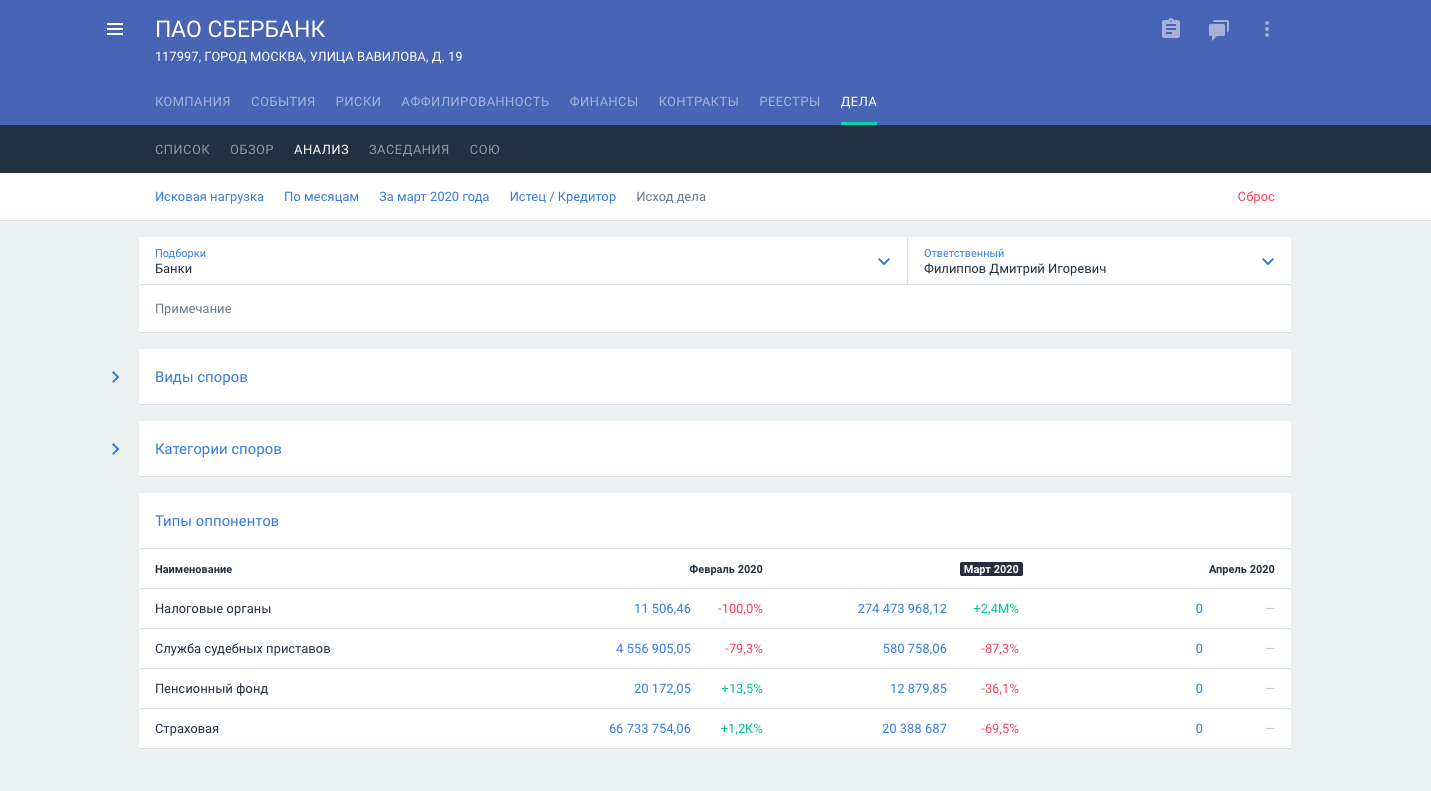The height and width of the screenshot is (791, 1431).
Task: Click the Виды споров heading
Action: click(201, 377)
